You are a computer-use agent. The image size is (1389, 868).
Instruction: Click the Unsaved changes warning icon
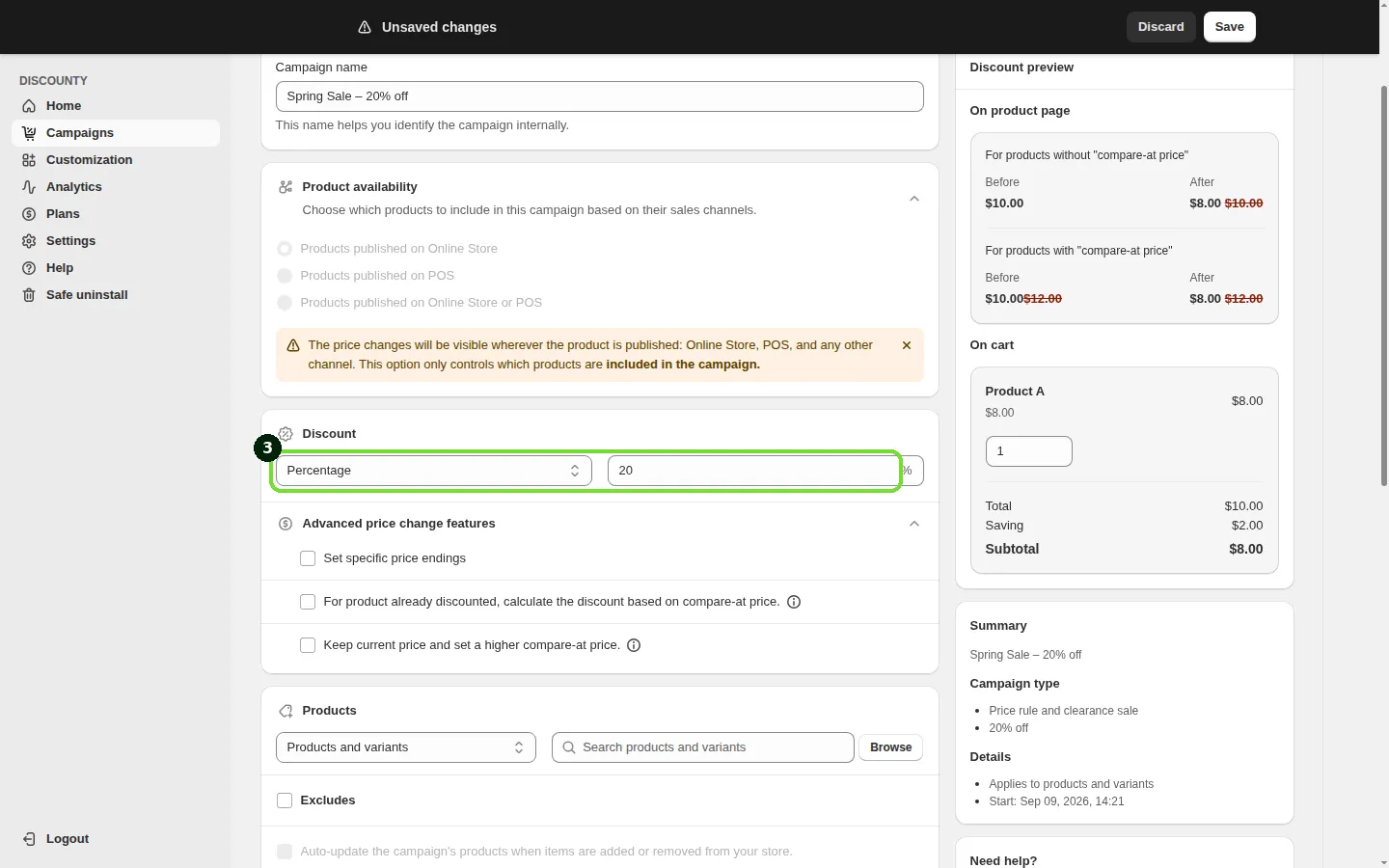pos(365,27)
